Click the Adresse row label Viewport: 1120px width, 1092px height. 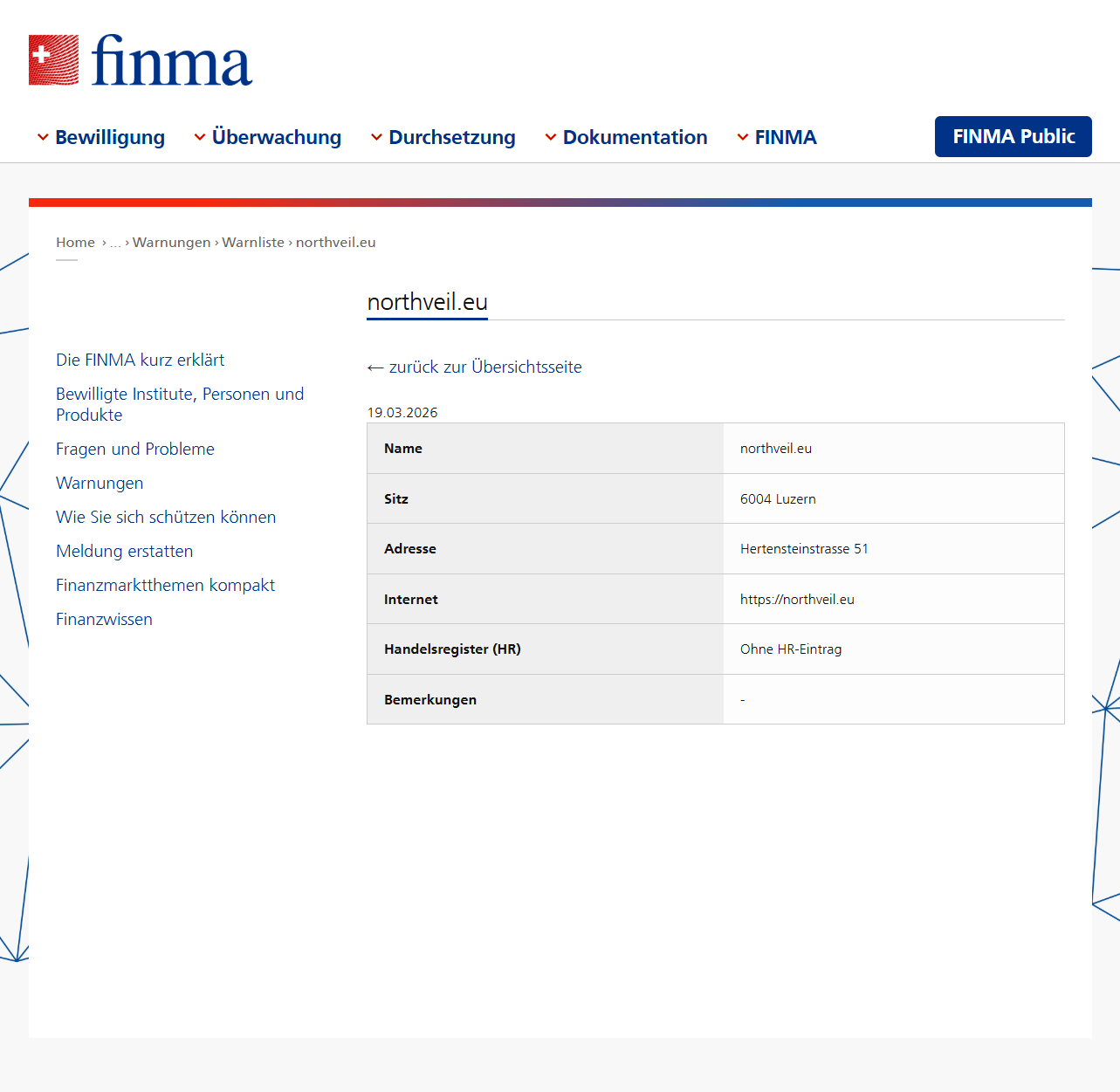[x=410, y=549]
